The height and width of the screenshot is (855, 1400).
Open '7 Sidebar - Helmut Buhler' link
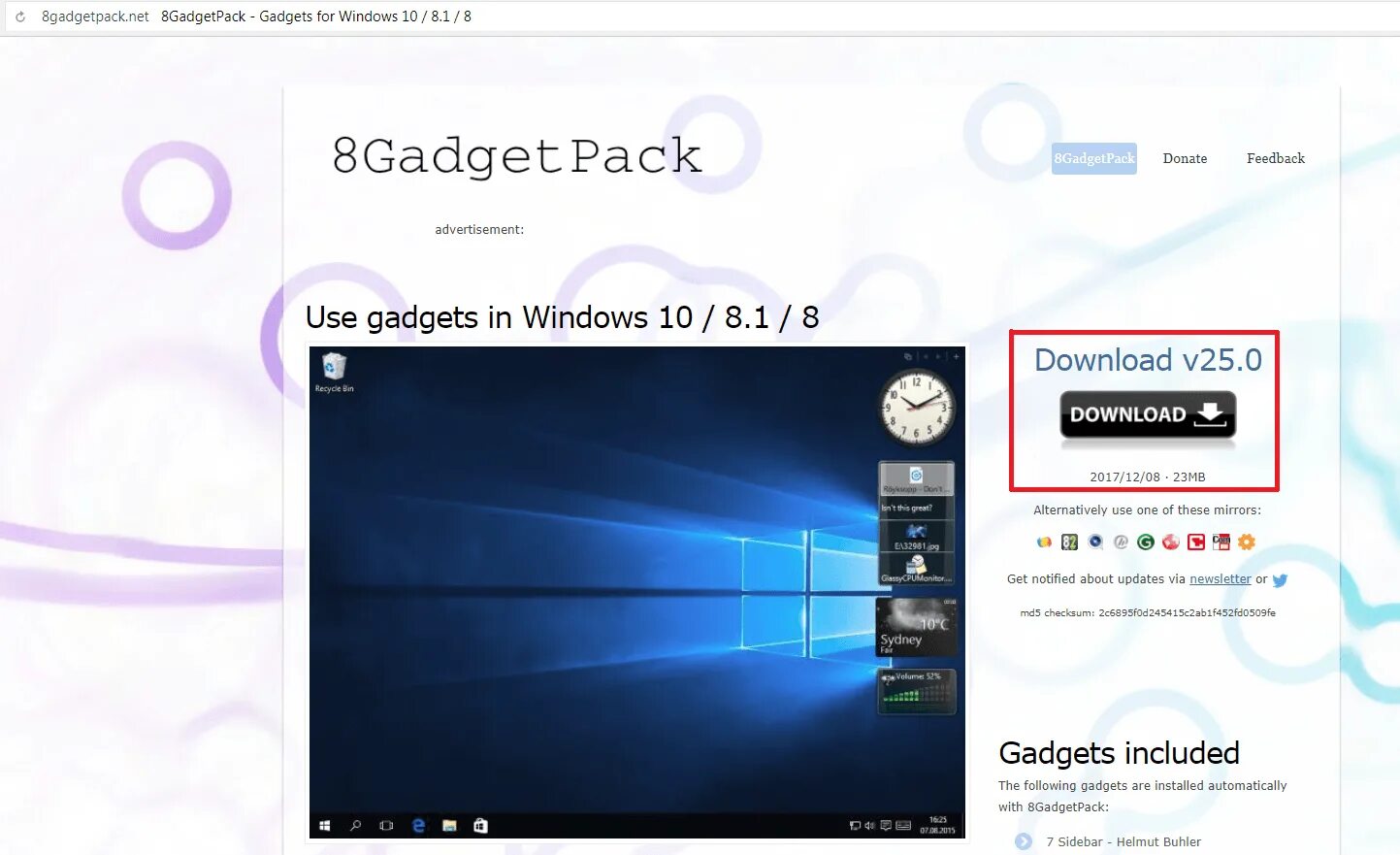pos(1123,842)
